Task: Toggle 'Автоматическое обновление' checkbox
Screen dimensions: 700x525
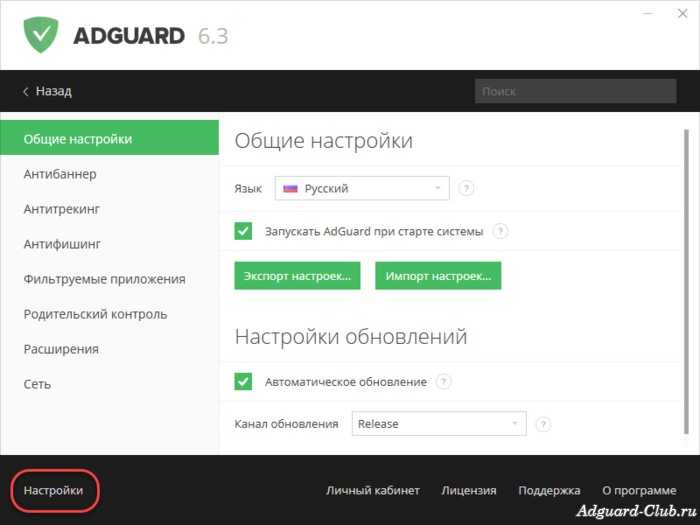Action: [x=243, y=382]
